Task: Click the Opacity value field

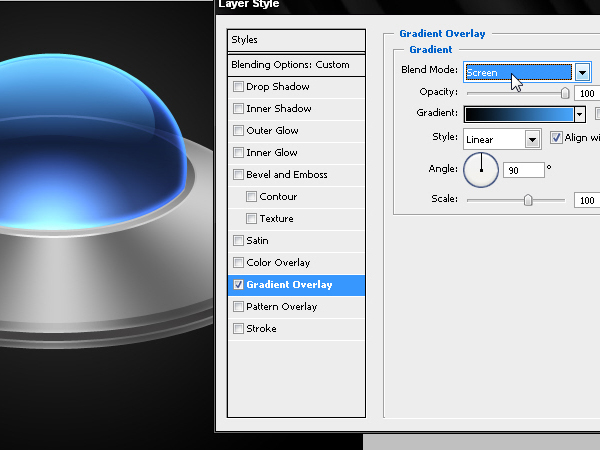Action: [587, 93]
